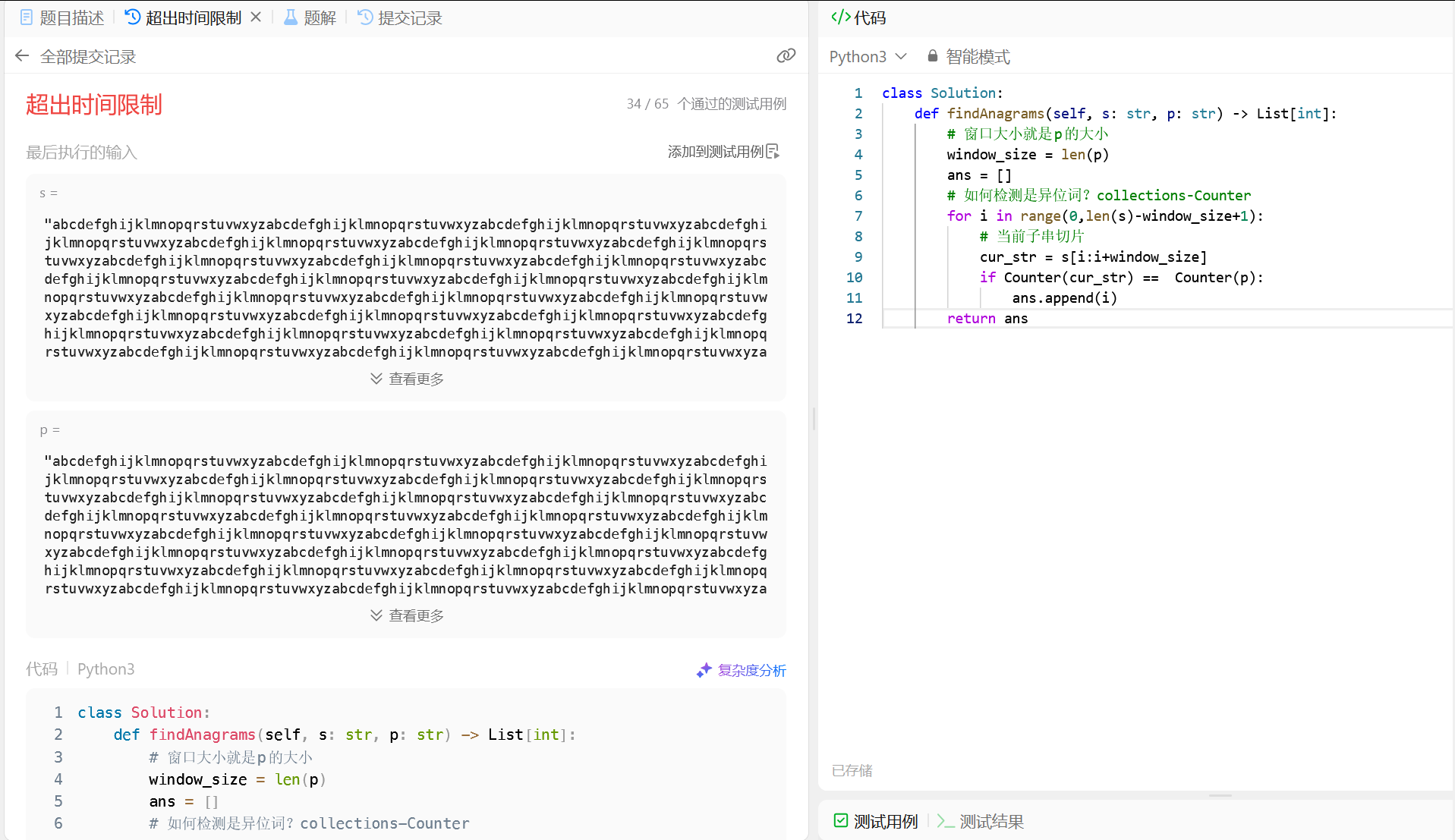This screenshot has height=840, width=1455.
Task: Copy submission link via chain icon
Action: (x=786, y=56)
